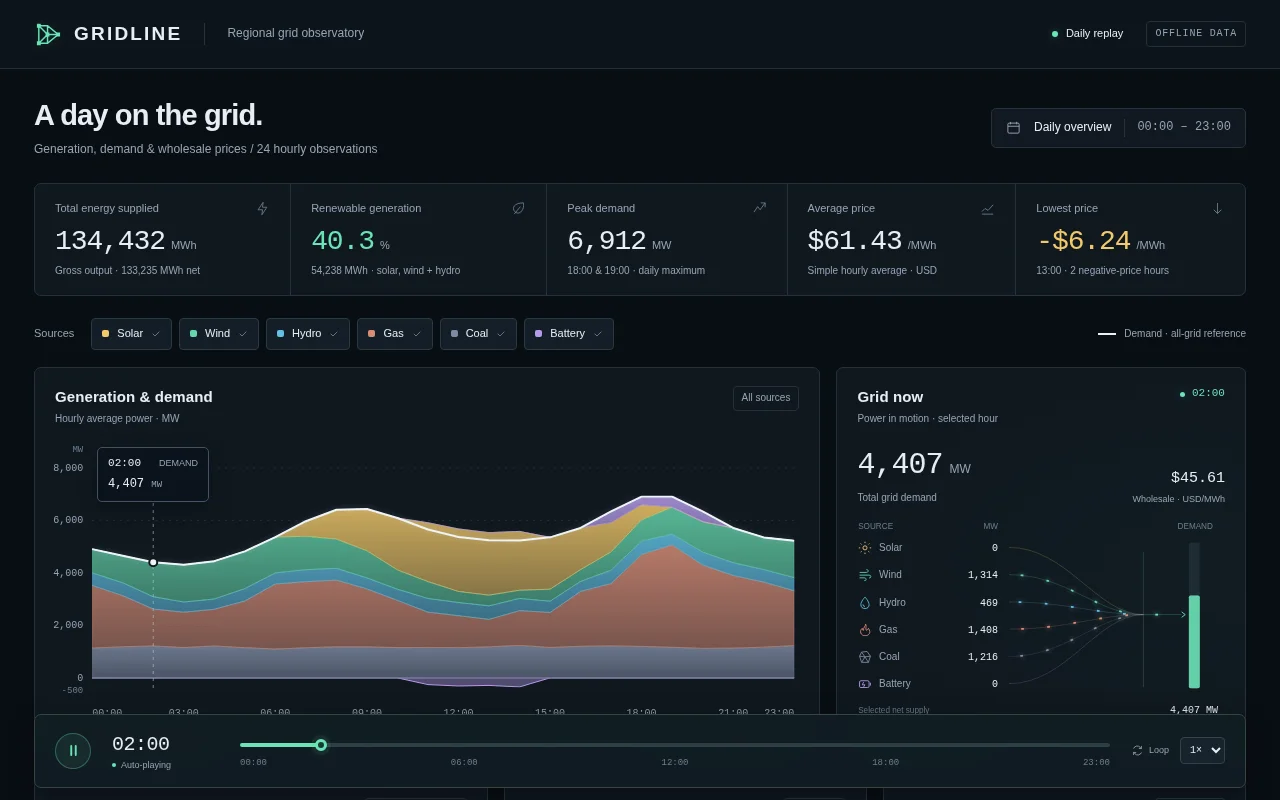Click the "134,432" total energy value

[110, 241]
